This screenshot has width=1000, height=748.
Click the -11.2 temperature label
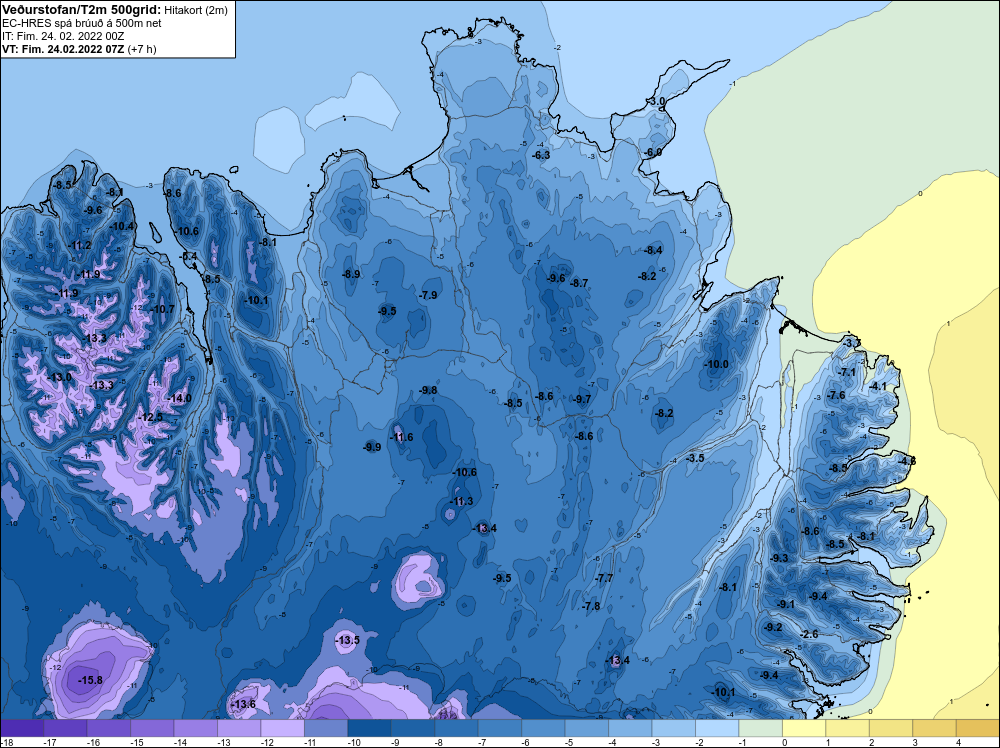point(80,246)
